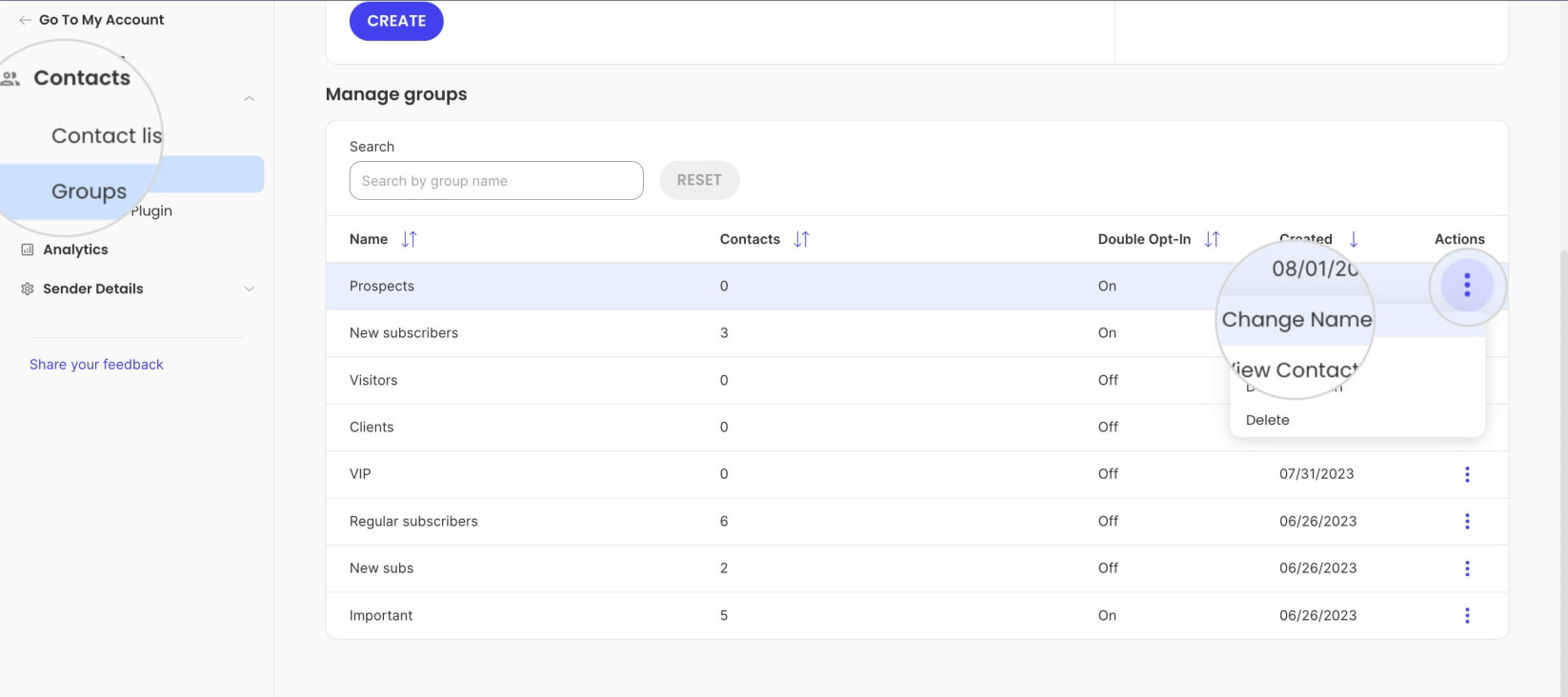Viewport: 1568px width, 697px height.
Task: Click the Analytics chart icon
Action: pos(28,249)
